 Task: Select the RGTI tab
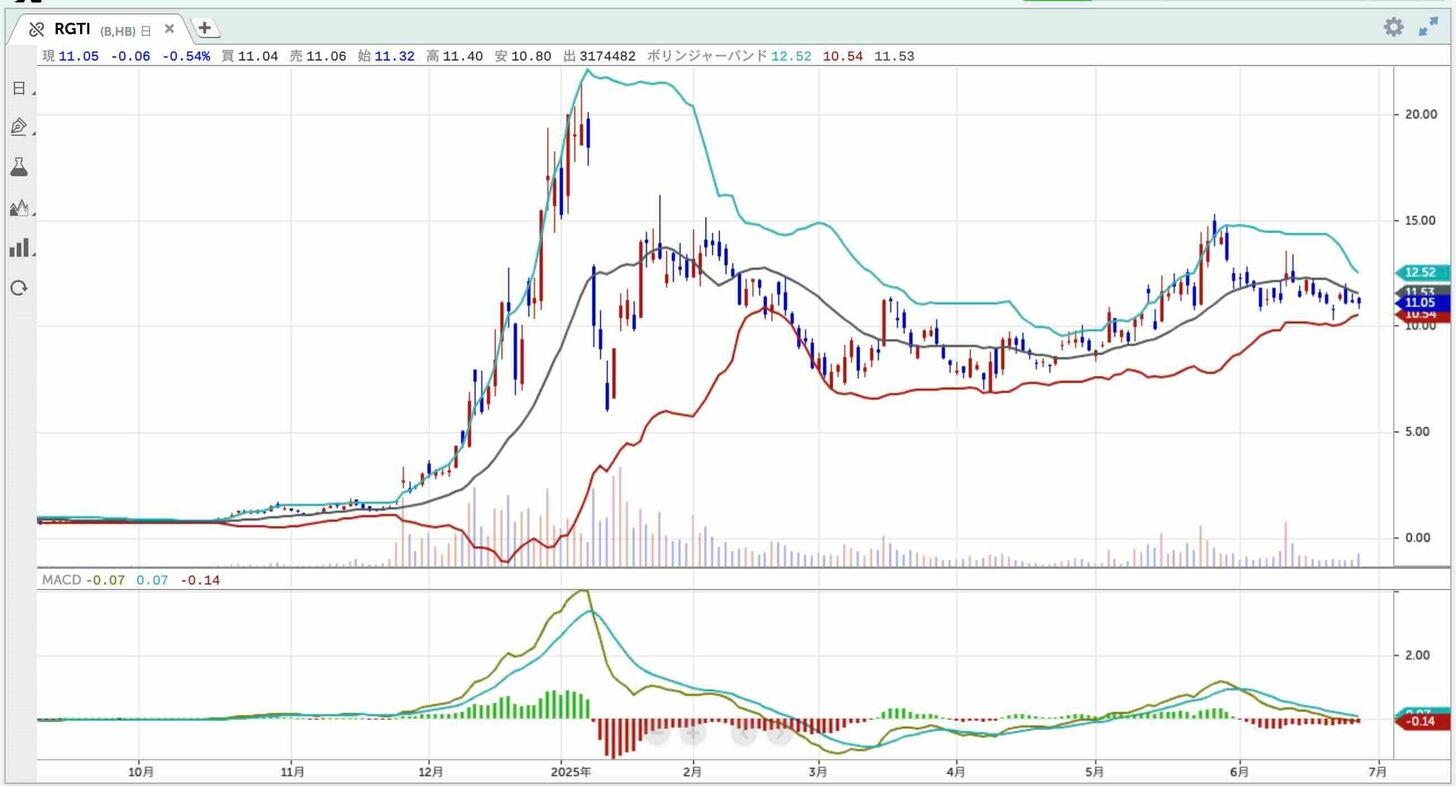[102, 29]
